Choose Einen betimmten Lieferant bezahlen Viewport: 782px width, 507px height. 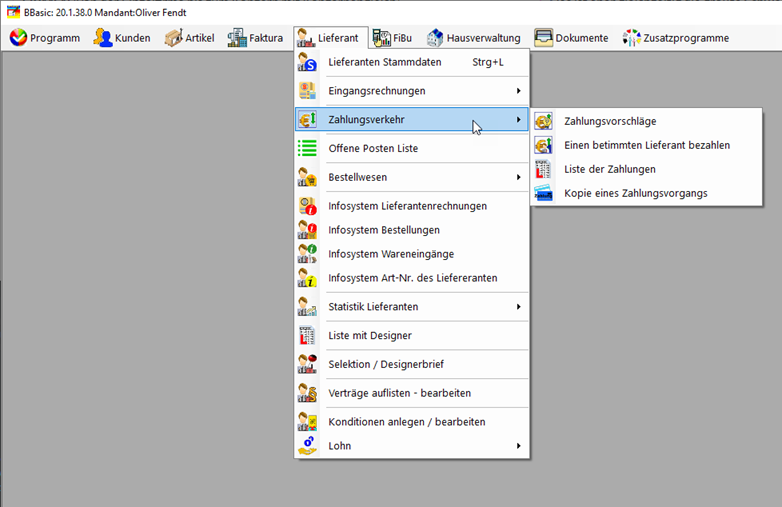click(x=646, y=145)
